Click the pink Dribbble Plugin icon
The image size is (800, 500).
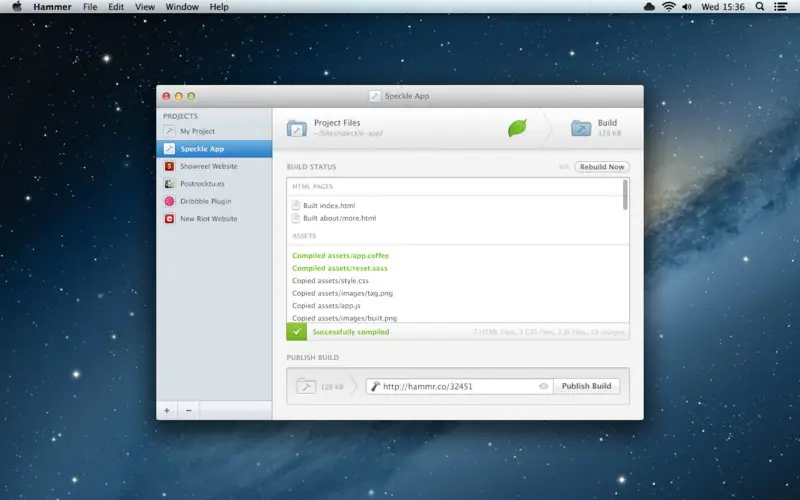[169, 201]
